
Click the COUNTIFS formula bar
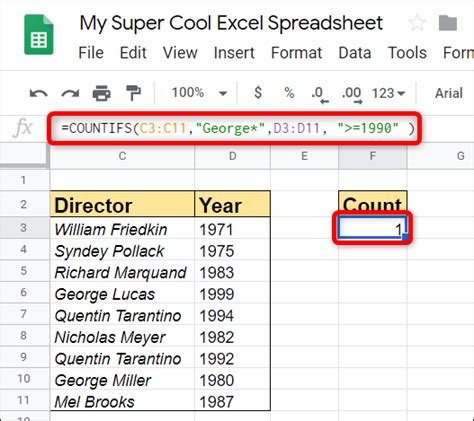[x=235, y=128]
